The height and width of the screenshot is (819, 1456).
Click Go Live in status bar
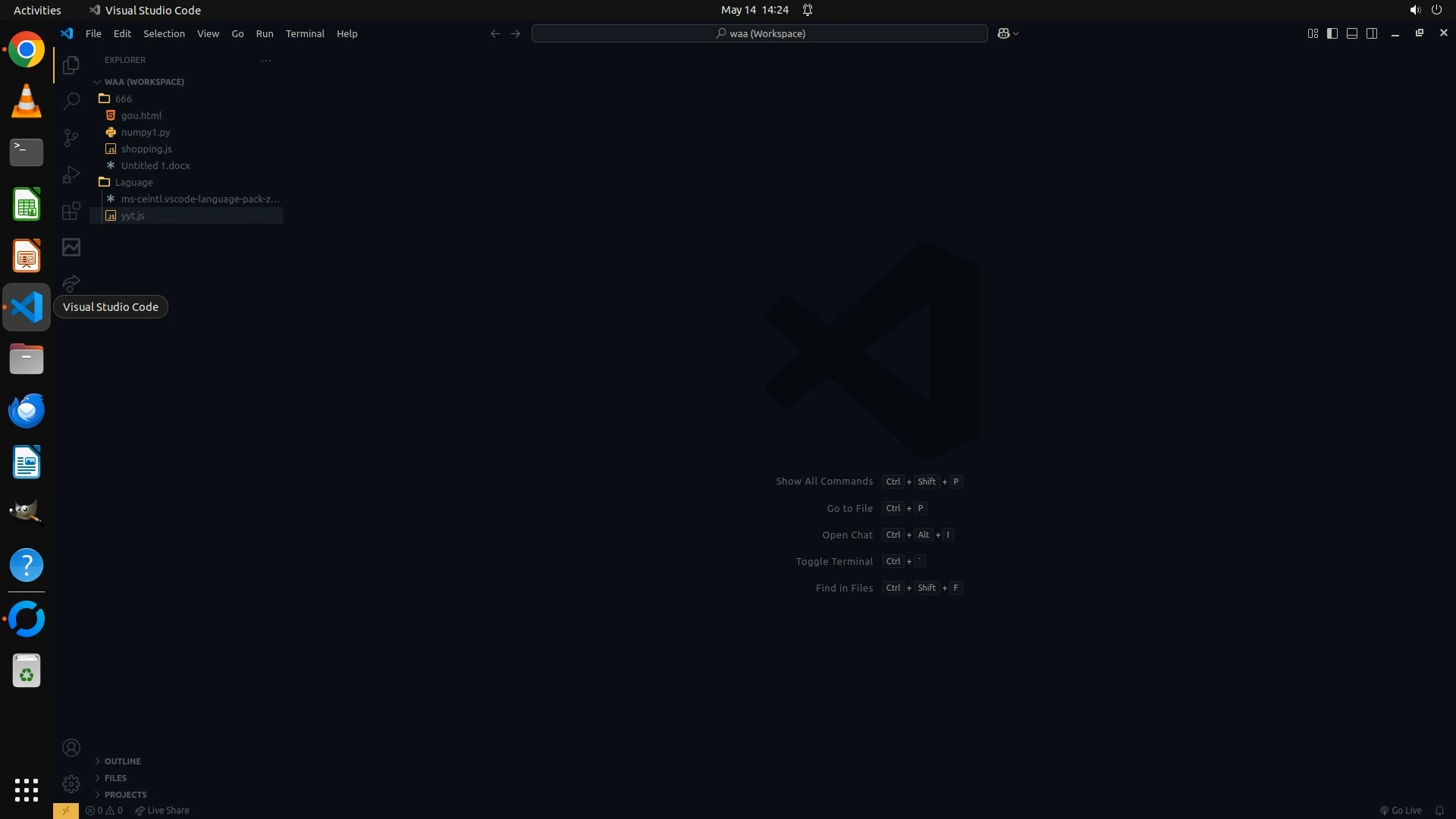coord(1401,811)
